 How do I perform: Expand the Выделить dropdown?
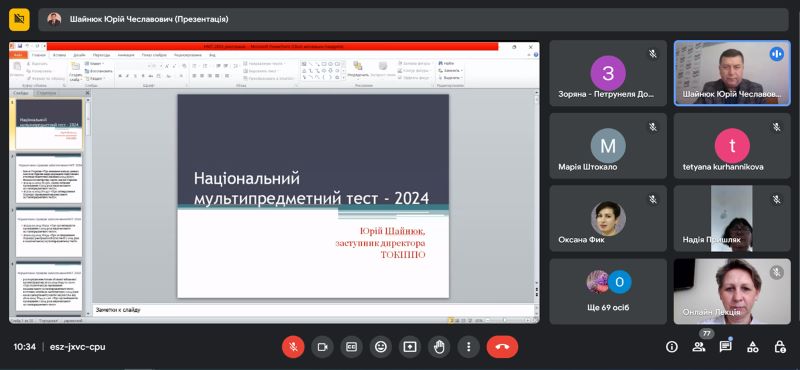[451, 78]
